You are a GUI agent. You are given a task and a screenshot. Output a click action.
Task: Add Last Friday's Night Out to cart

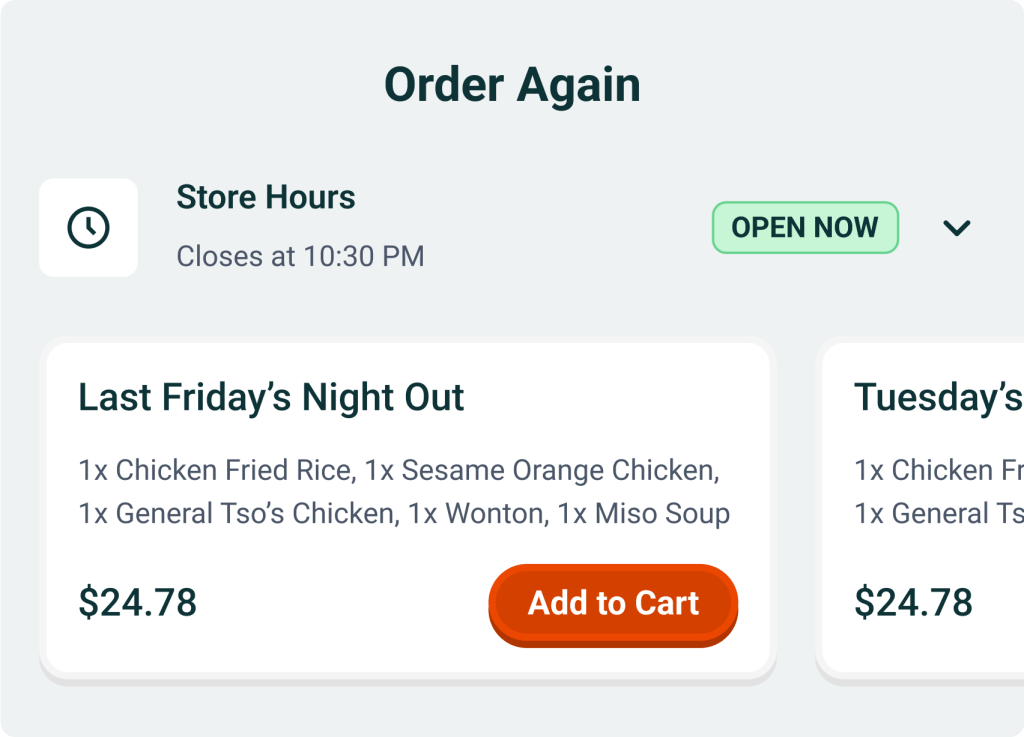[x=613, y=604]
